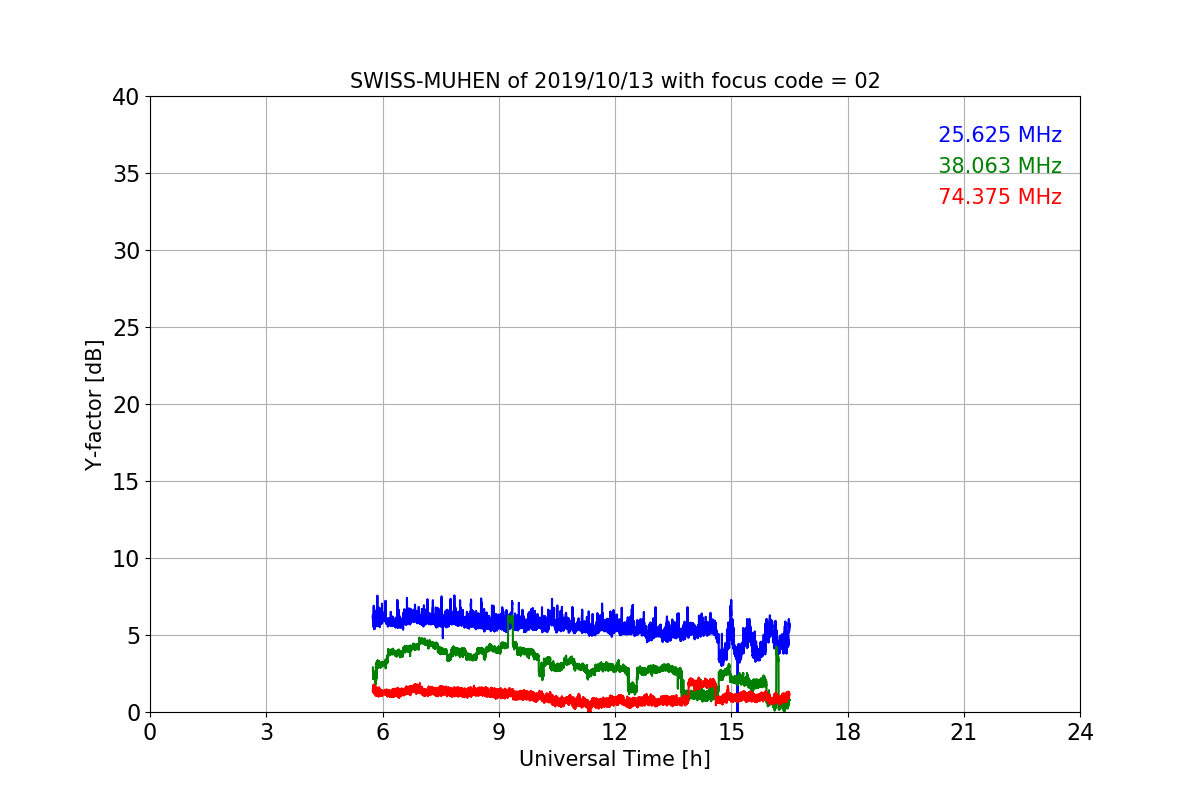Select the 74.375 MHz legend label
The image size is (1200, 800).
click(x=999, y=197)
